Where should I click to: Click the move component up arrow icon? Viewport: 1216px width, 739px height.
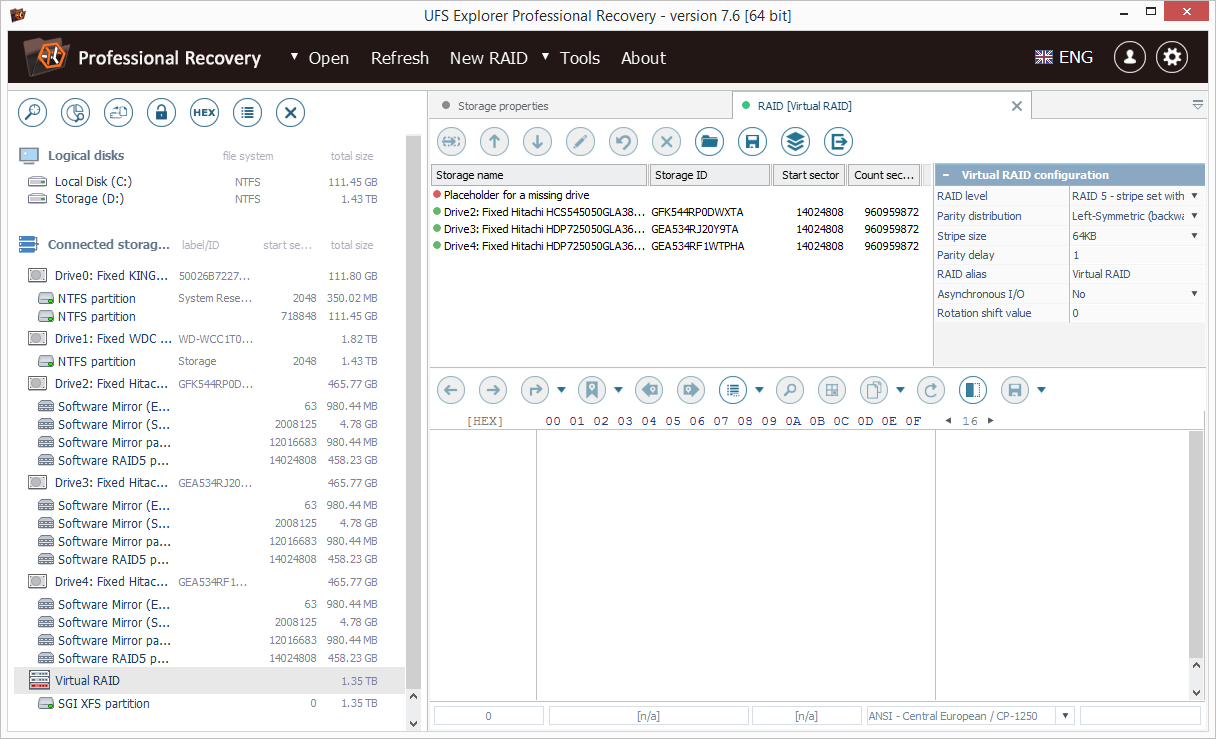(494, 142)
